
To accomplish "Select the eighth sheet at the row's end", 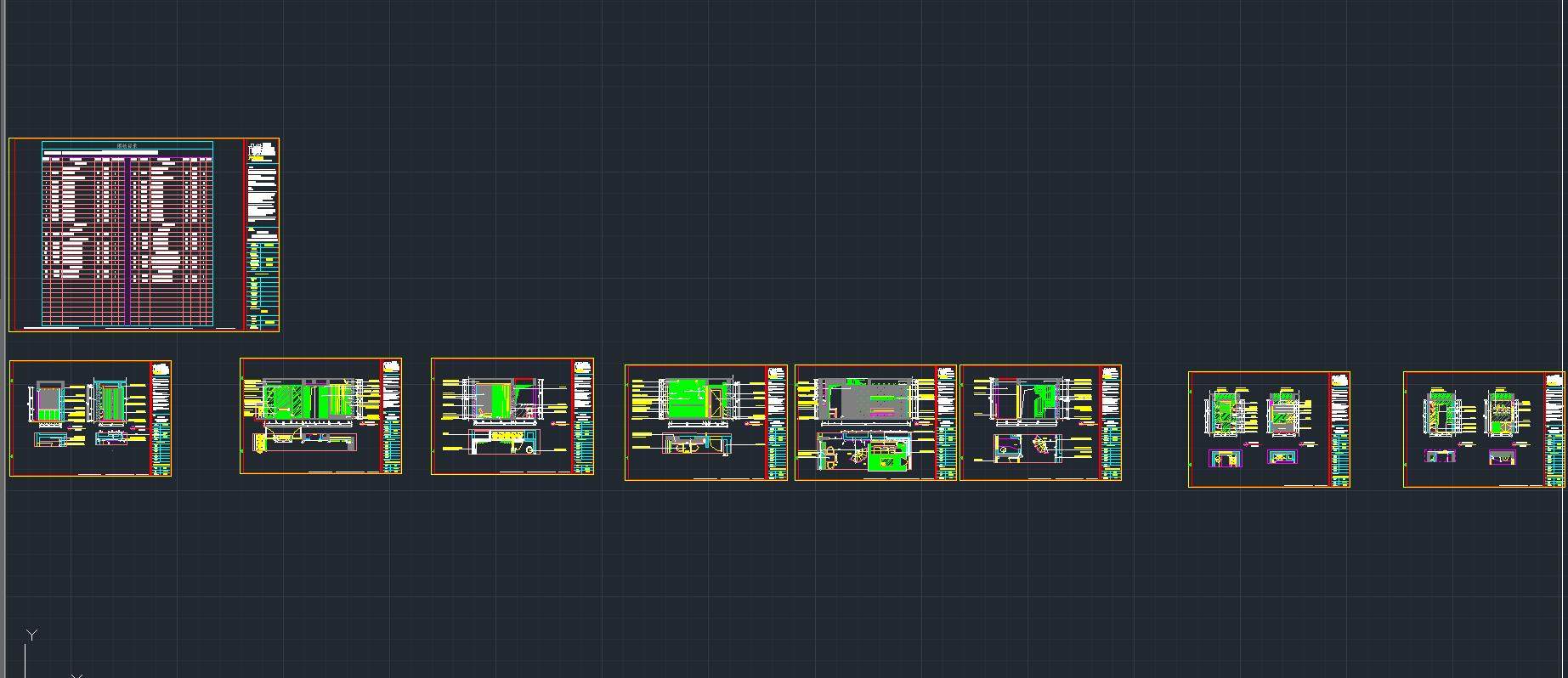I will click(1485, 430).
